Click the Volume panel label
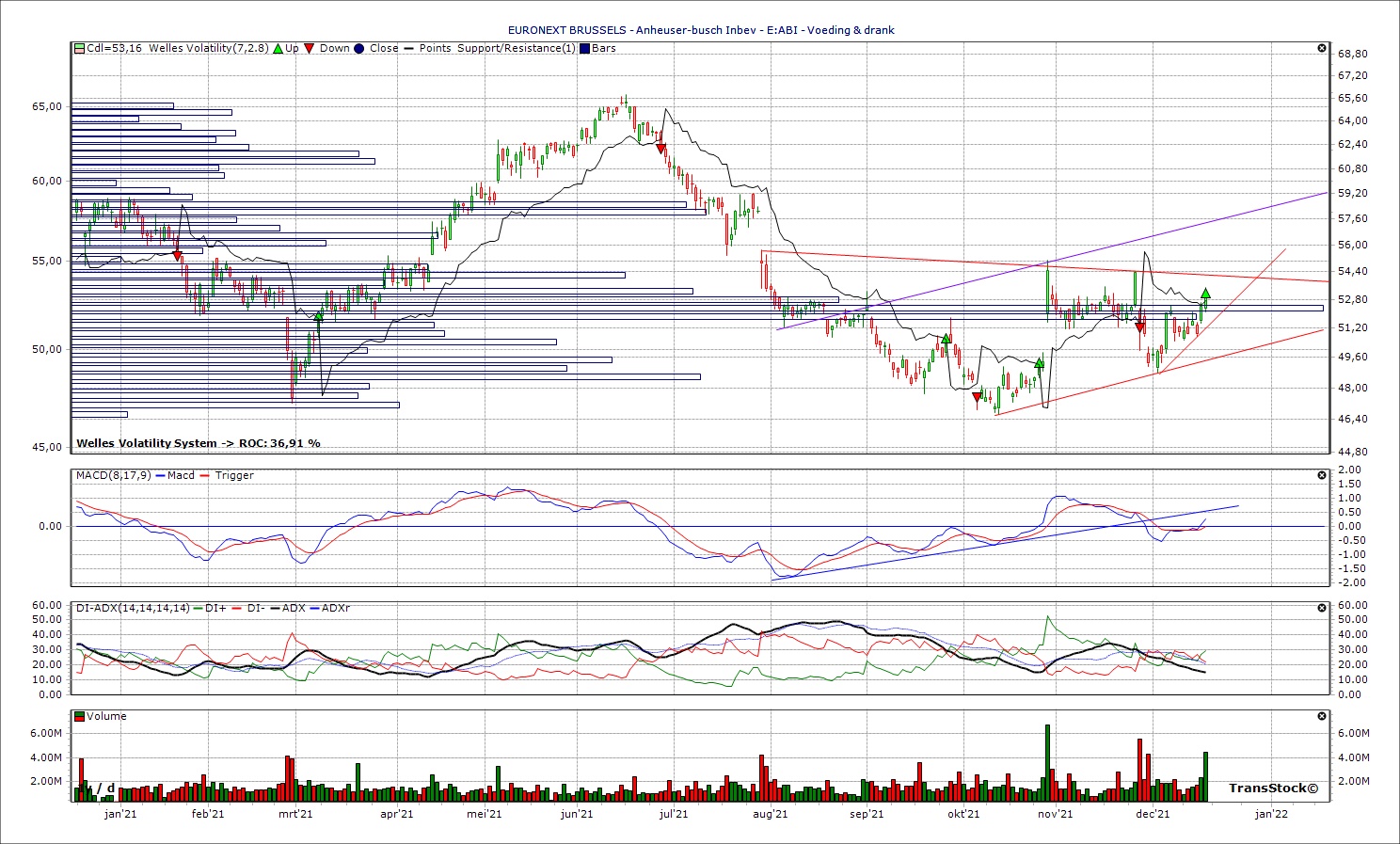The image size is (1400, 844). click(106, 716)
